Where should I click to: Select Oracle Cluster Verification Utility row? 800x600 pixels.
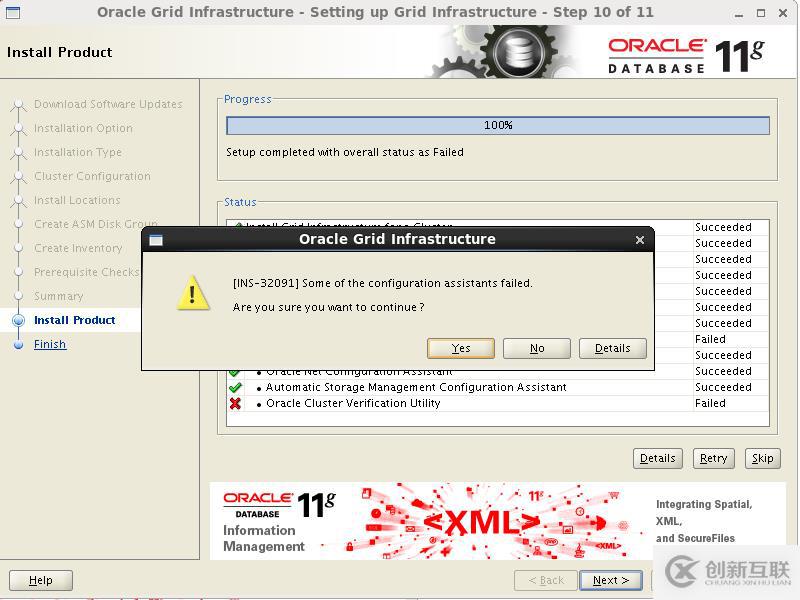click(497, 404)
